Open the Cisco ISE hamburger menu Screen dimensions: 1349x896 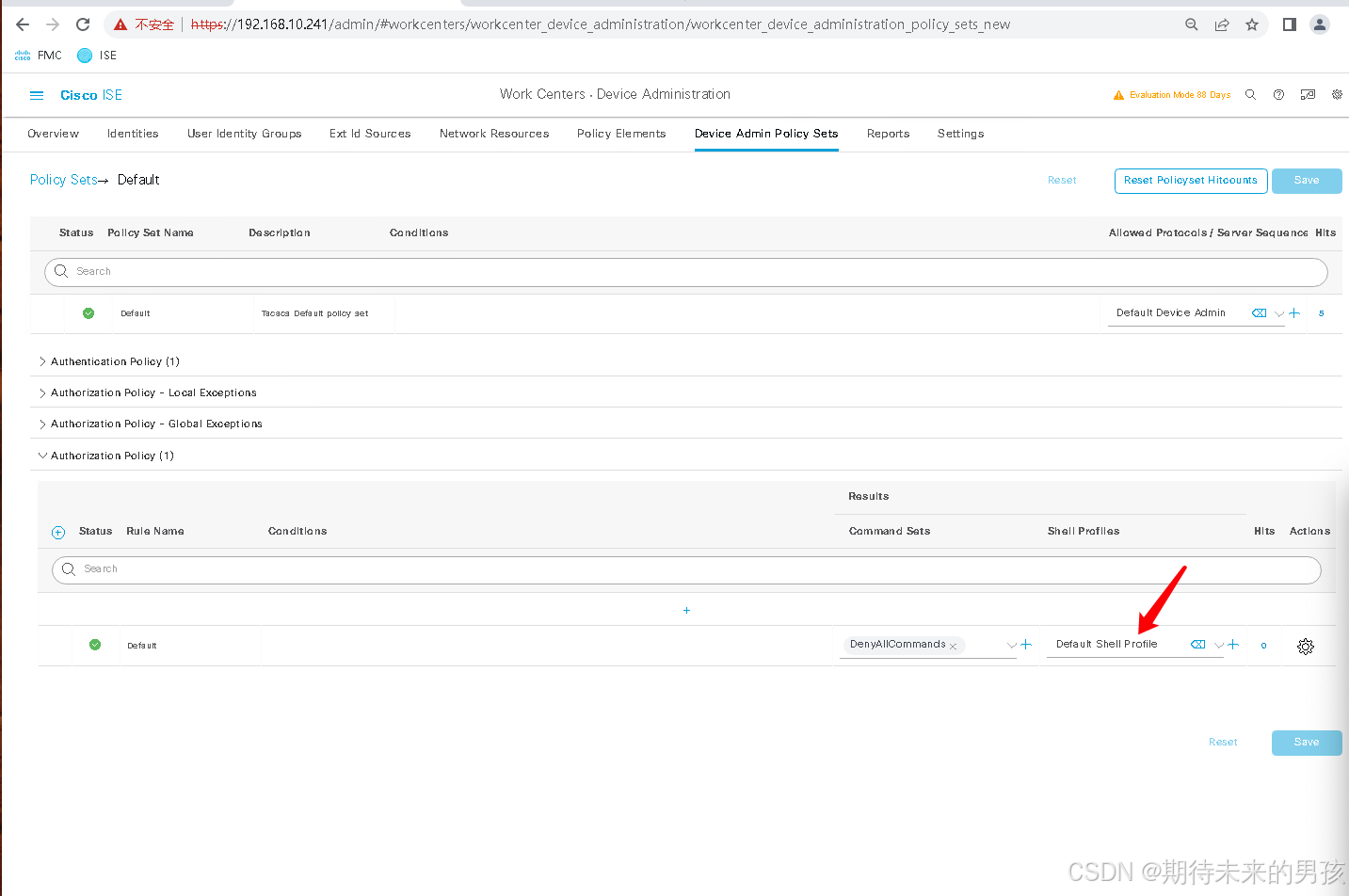37,95
